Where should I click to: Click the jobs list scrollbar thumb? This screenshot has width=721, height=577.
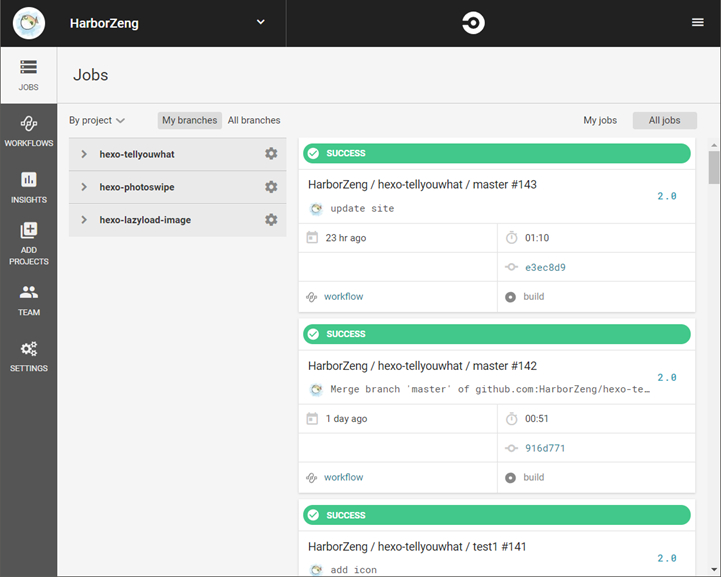coord(714,167)
